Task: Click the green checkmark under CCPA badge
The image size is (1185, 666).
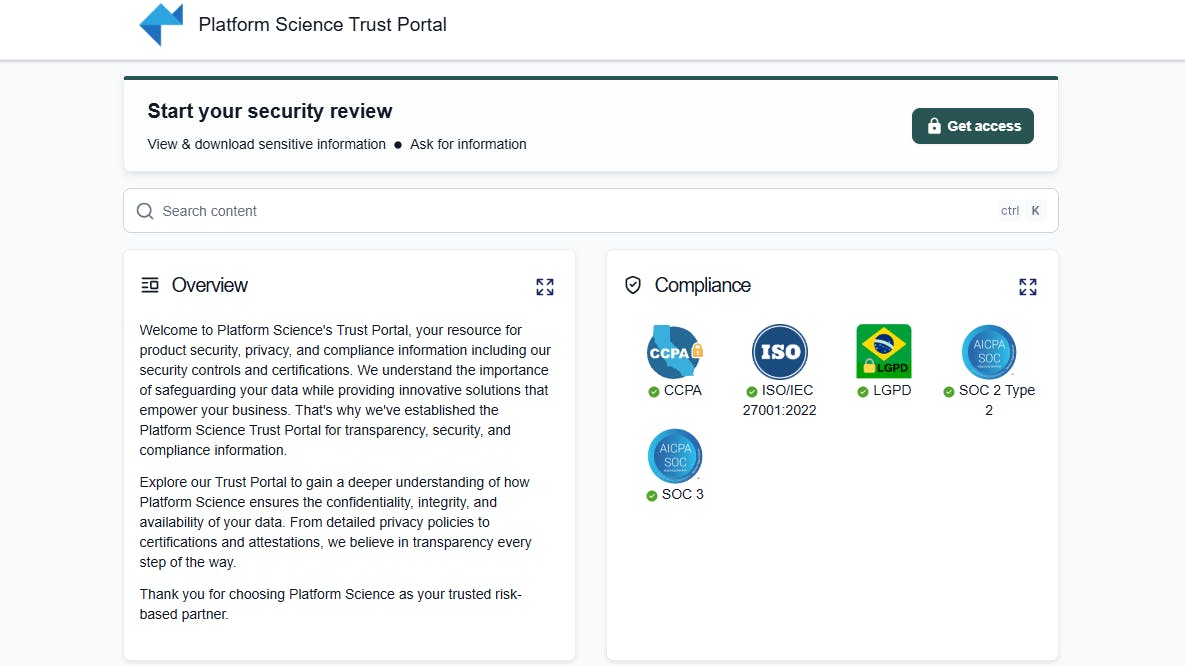Action: (x=655, y=391)
